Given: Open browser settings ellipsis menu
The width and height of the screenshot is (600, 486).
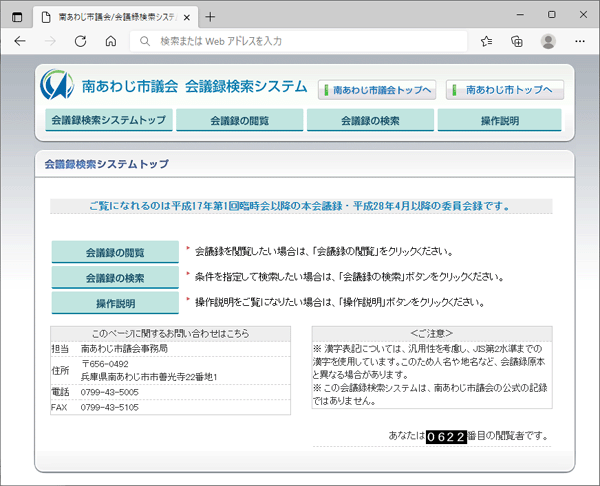Looking at the screenshot, I should click(x=580, y=41).
